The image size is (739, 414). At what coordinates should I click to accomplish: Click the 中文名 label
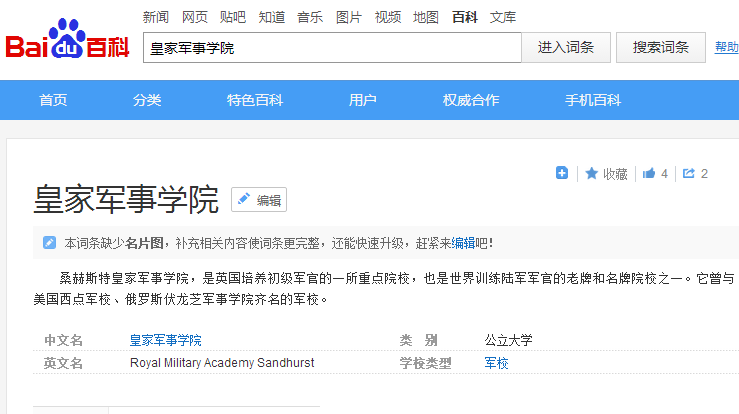click(63, 340)
